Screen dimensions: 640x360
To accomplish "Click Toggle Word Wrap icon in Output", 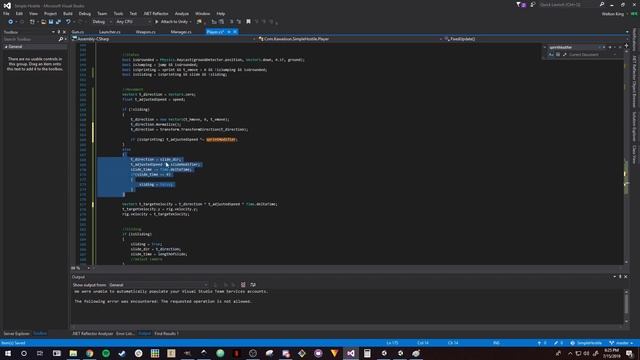I will [x=253, y=284].
